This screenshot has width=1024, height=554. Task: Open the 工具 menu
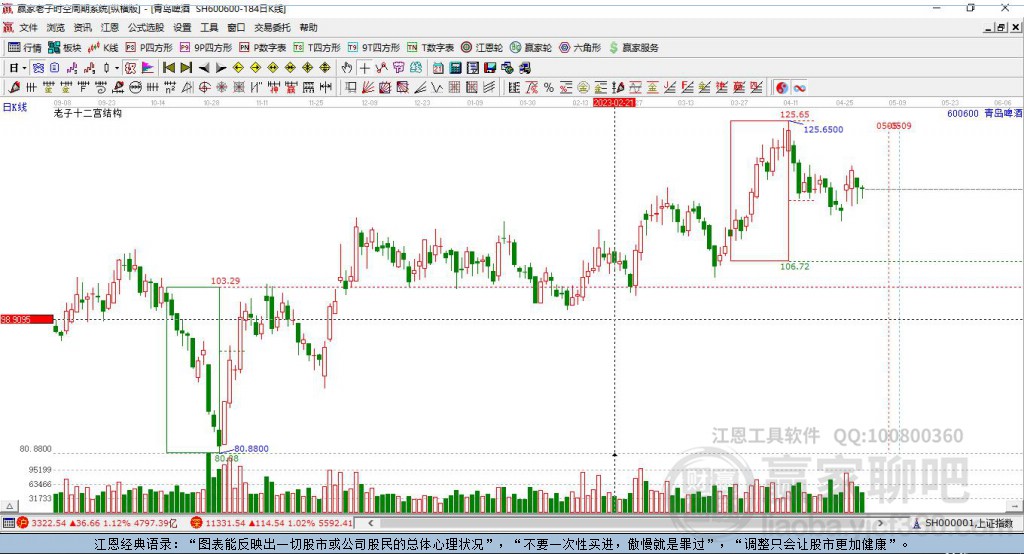point(209,27)
